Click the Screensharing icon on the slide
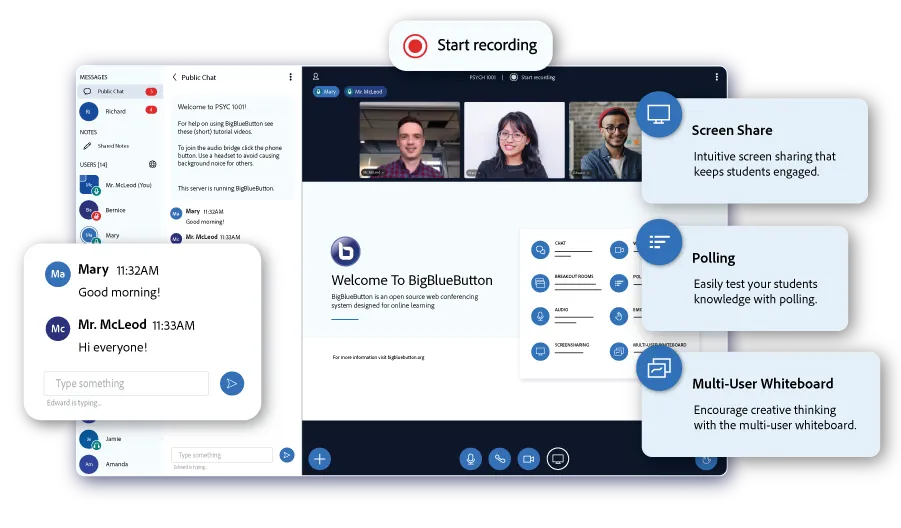 click(540, 351)
